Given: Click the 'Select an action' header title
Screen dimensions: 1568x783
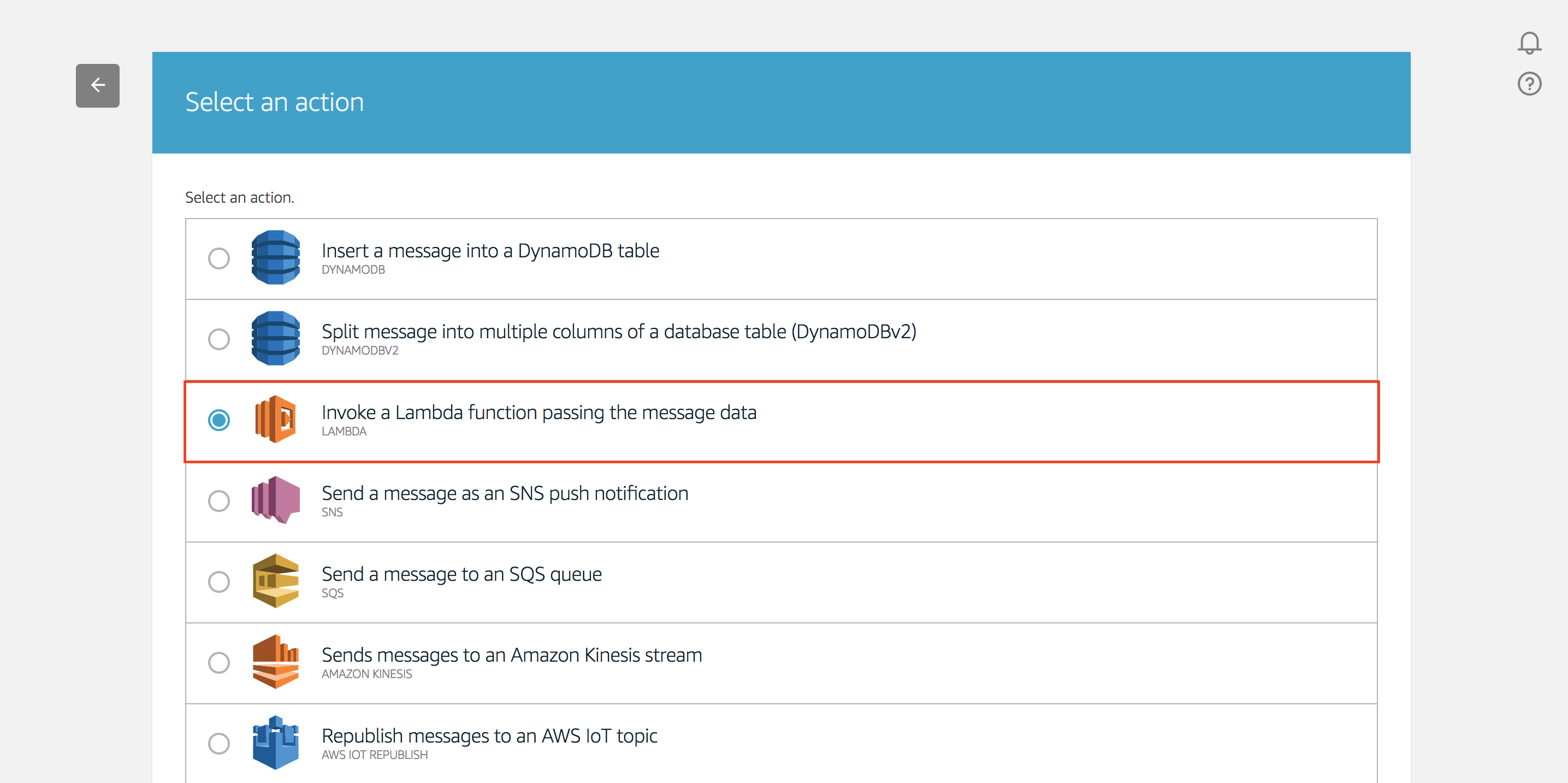Looking at the screenshot, I should [x=275, y=102].
